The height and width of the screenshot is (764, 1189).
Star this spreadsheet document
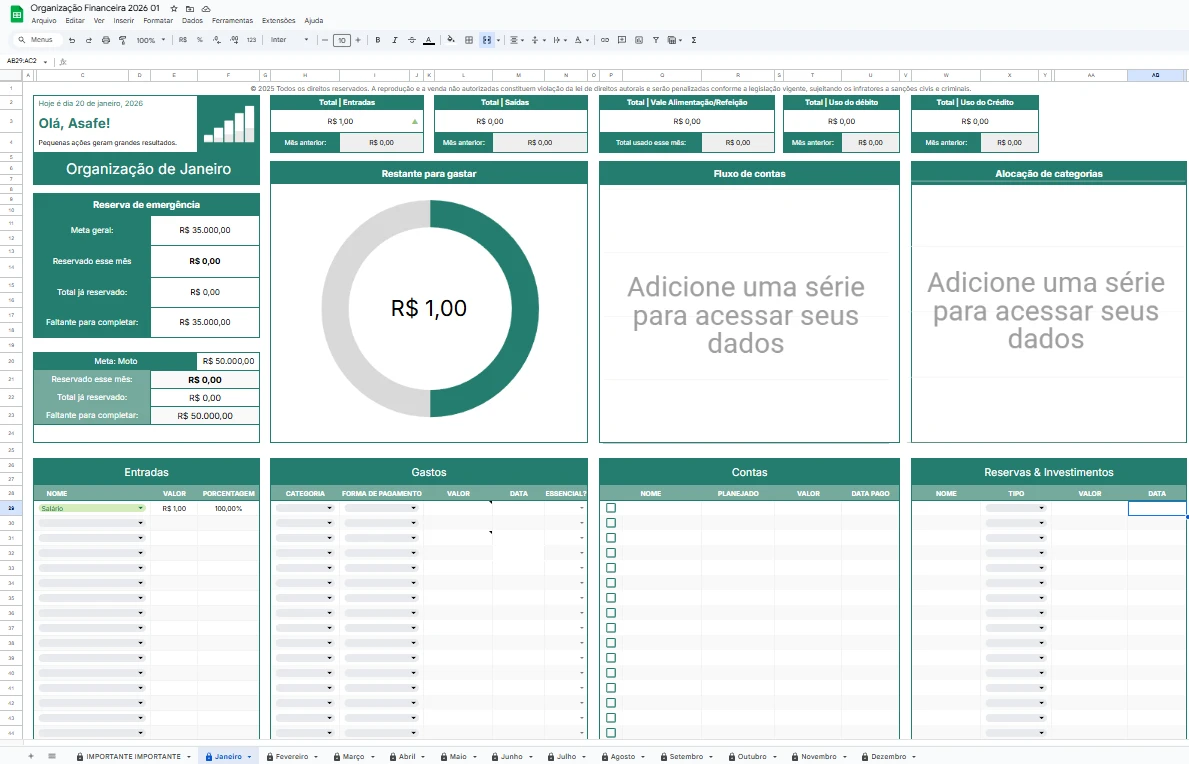174,8
